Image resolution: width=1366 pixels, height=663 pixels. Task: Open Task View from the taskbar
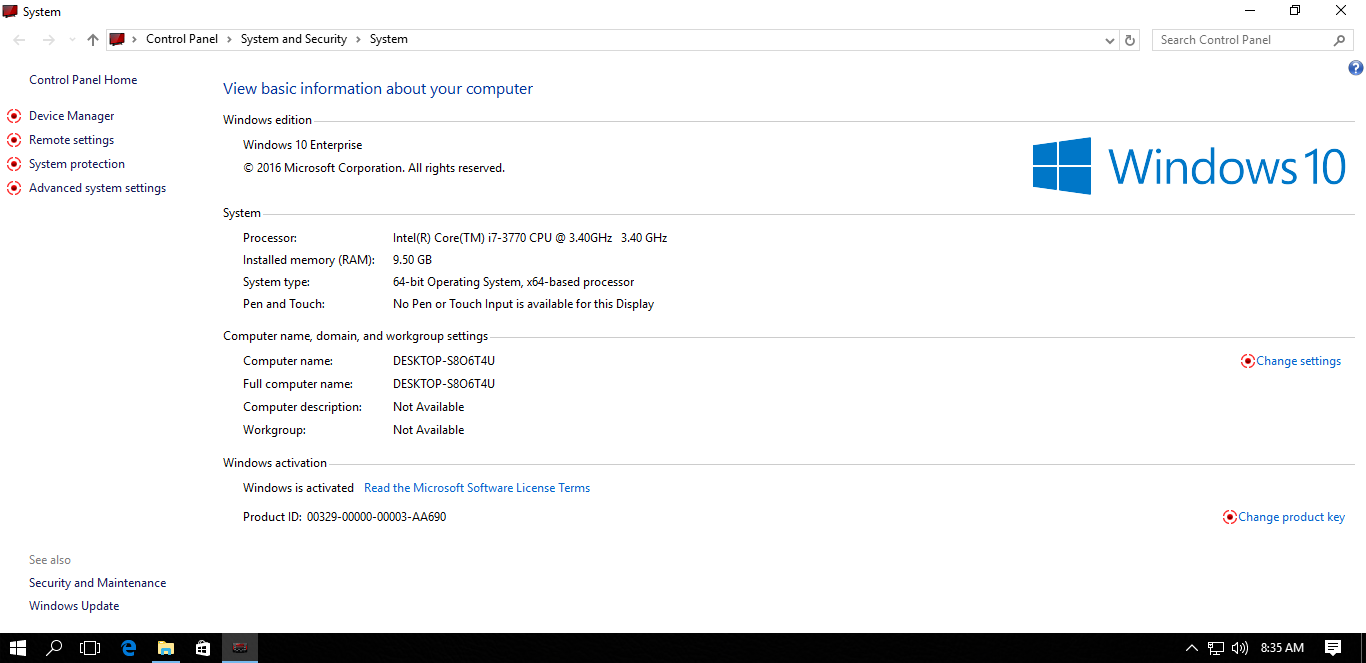pos(90,648)
